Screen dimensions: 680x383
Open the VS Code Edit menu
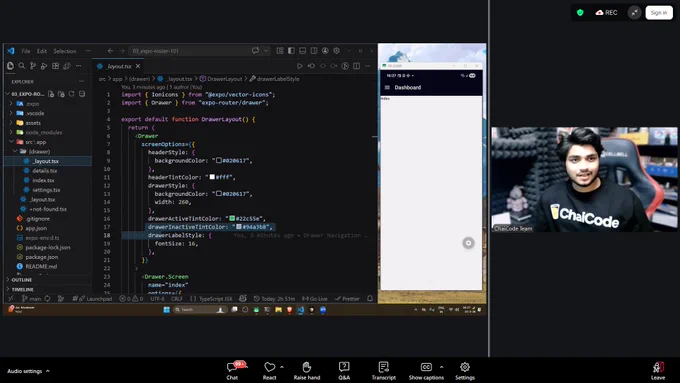[x=42, y=51]
